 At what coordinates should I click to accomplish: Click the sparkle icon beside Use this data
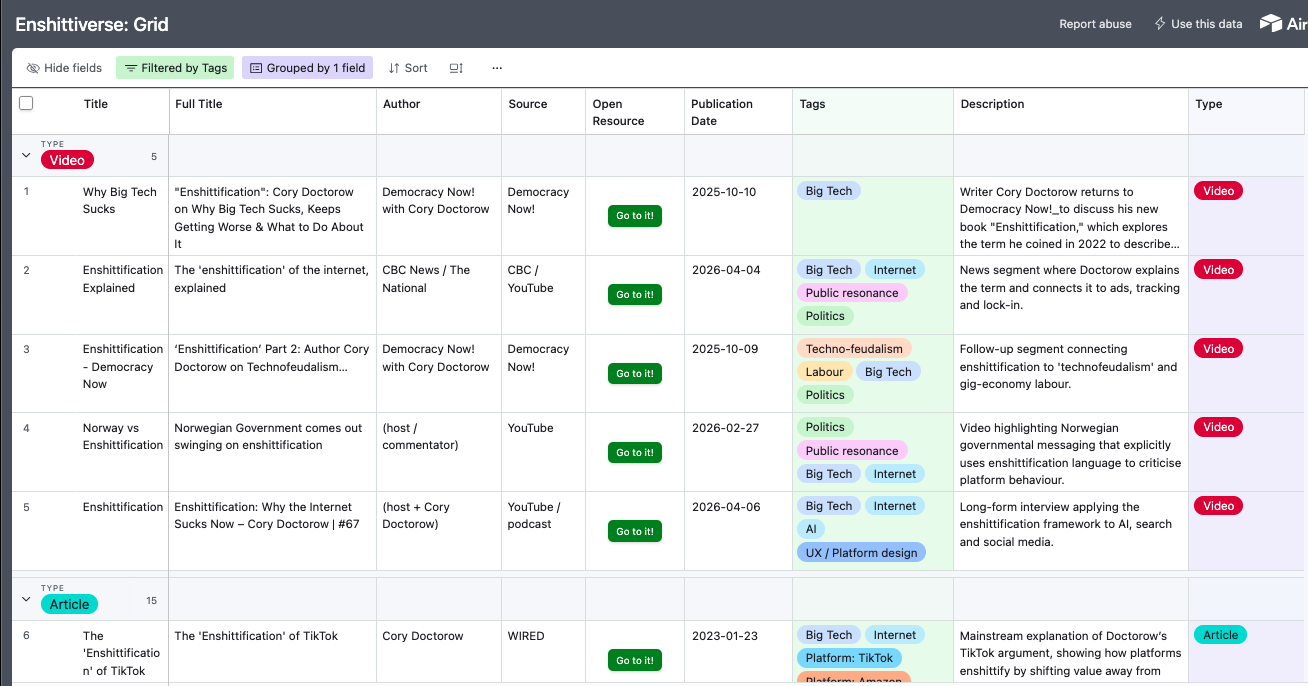(1160, 23)
